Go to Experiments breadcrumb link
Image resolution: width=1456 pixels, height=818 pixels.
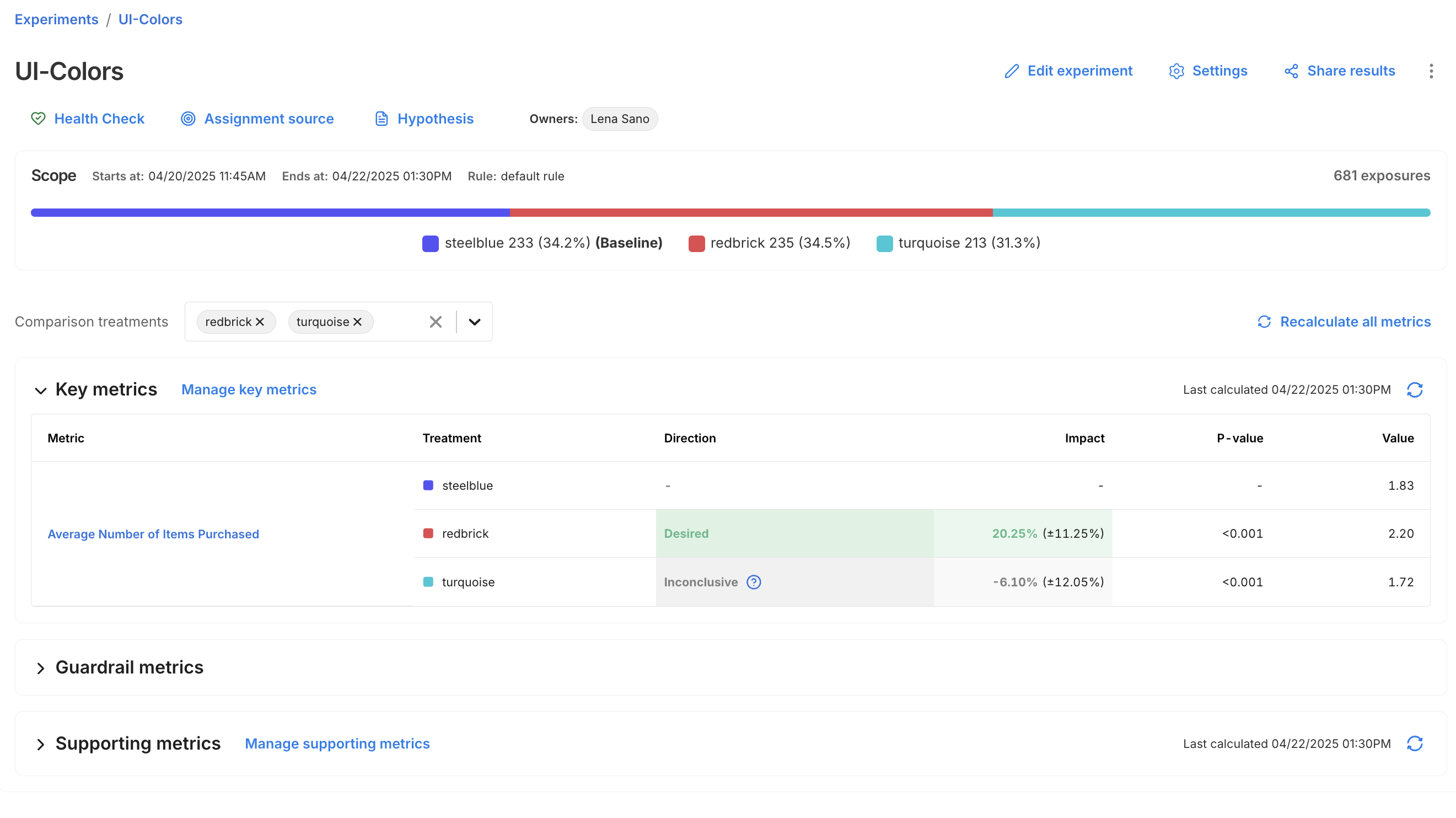click(x=57, y=20)
